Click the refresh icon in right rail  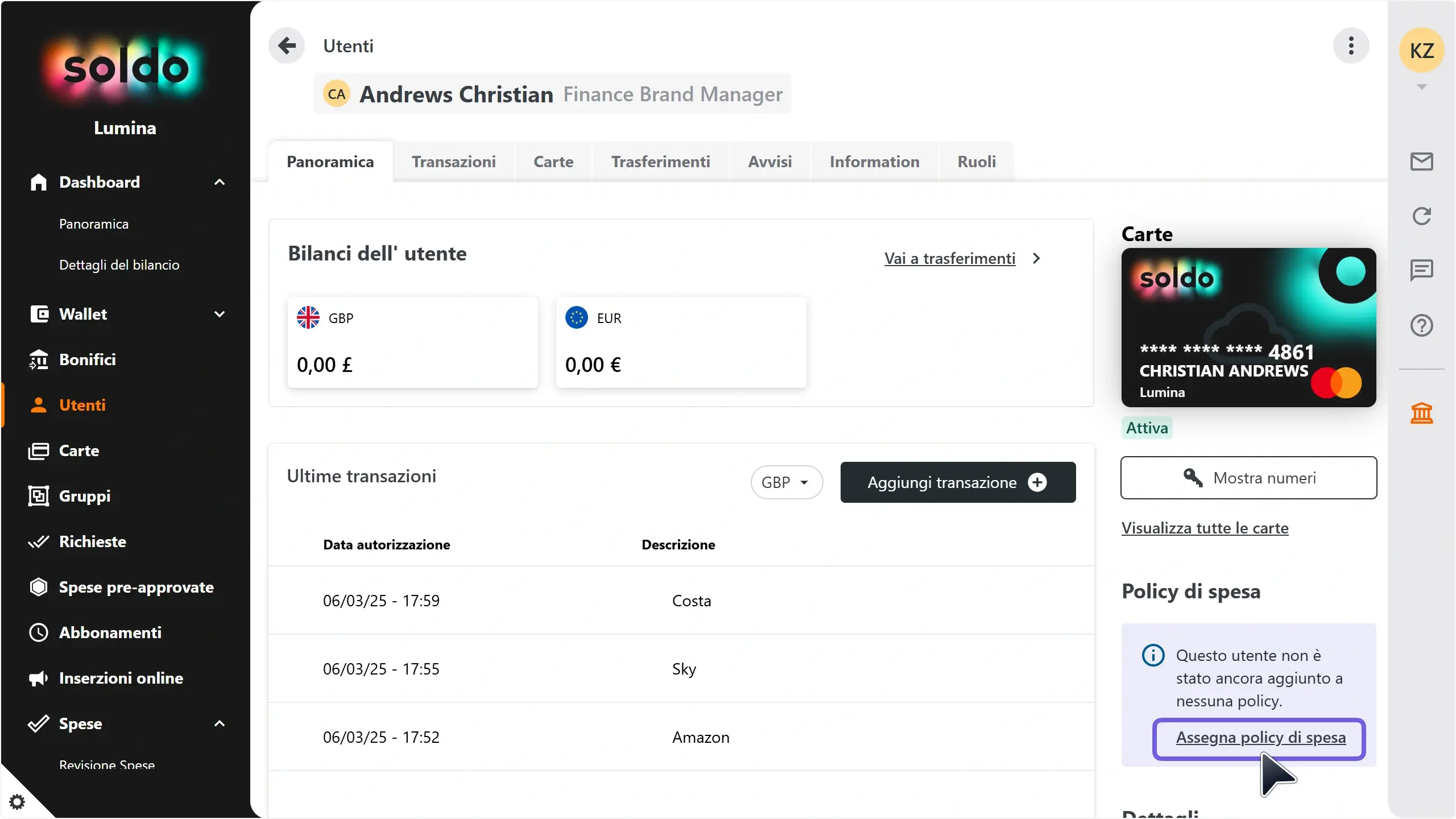1421,216
